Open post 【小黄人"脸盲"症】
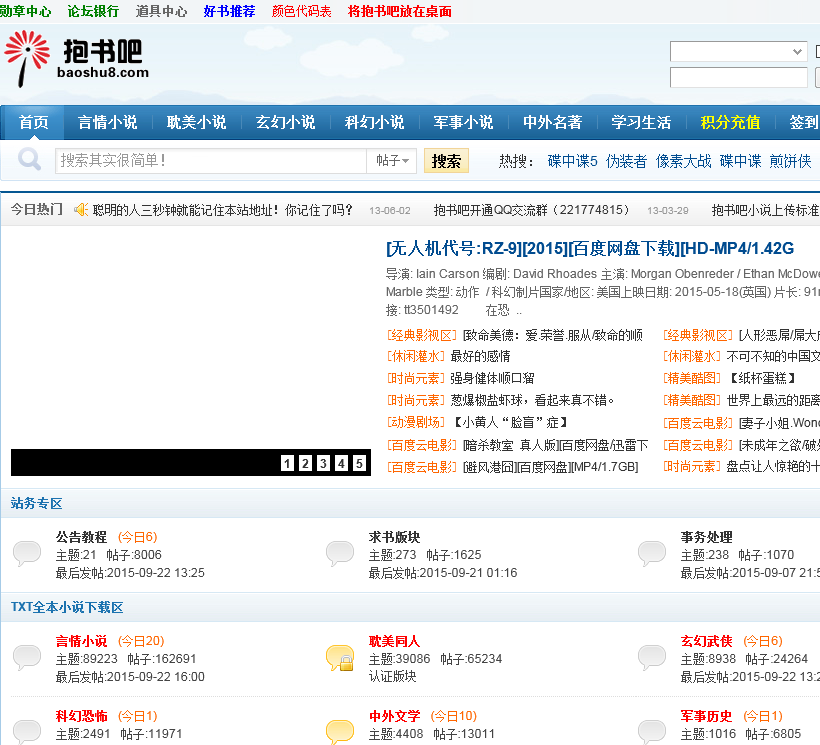 pyautogui.click(x=509, y=422)
